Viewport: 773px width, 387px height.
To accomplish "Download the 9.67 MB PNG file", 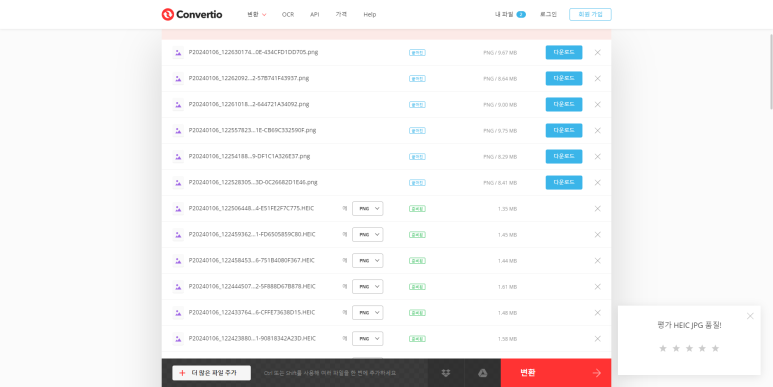I will pos(563,52).
